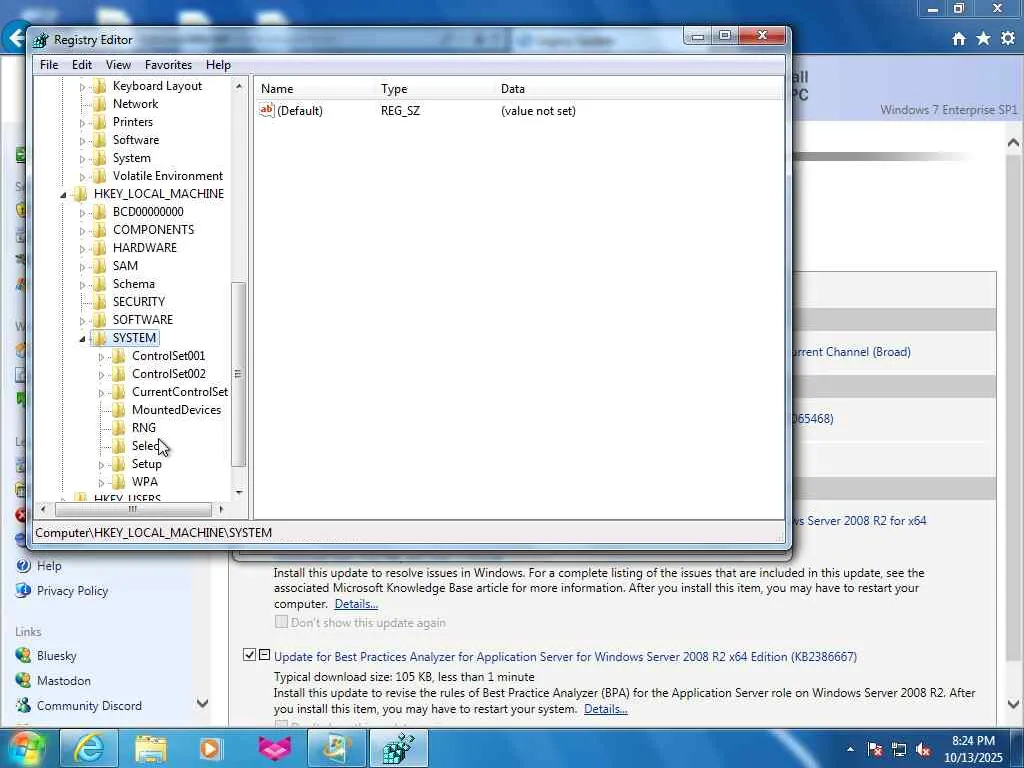Click the COMPONENTS folder icon
The height and width of the screenshot is (768, 1024).
(x=99, y=230)
